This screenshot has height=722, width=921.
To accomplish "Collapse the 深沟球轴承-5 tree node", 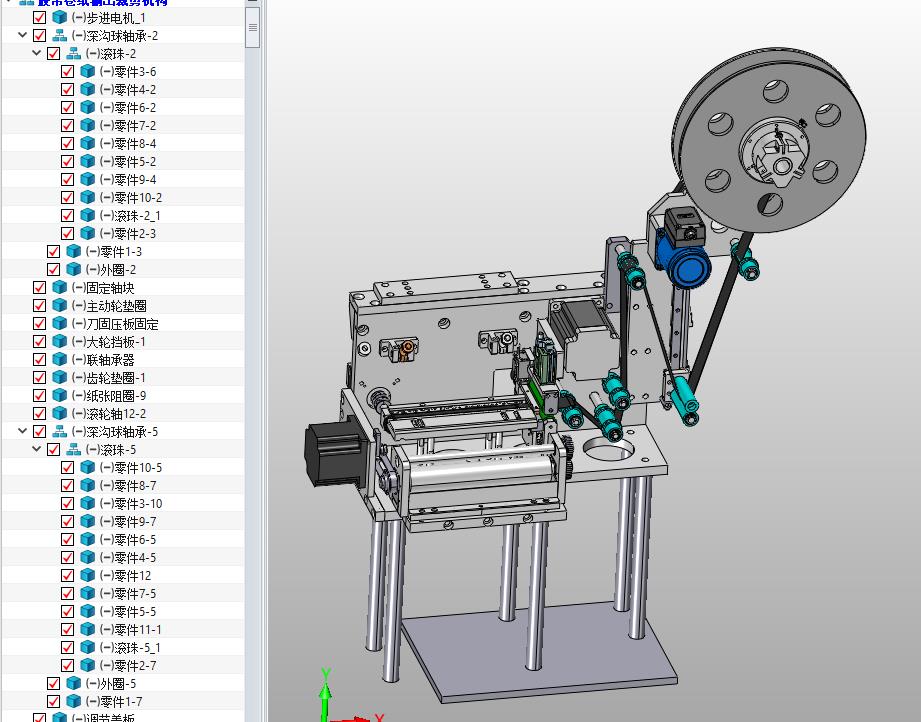I will tap(22, 431).
